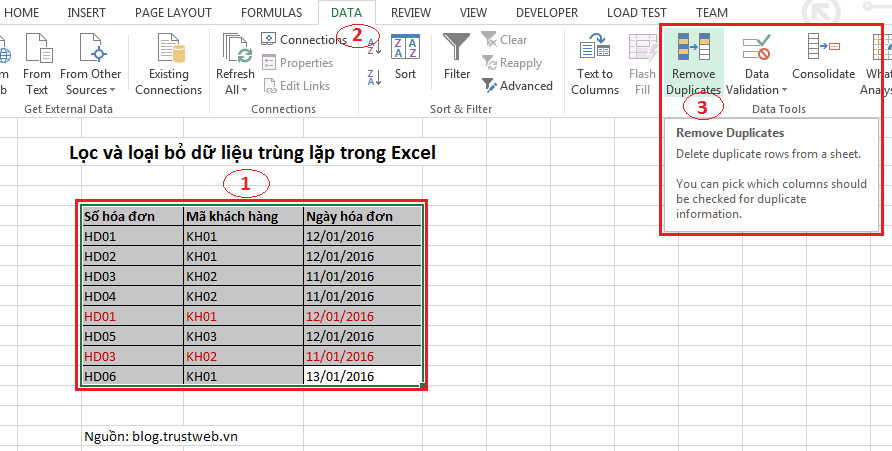The image size is (892, 451).
Task: Click the Edit Links button
Action: [296, 86]
